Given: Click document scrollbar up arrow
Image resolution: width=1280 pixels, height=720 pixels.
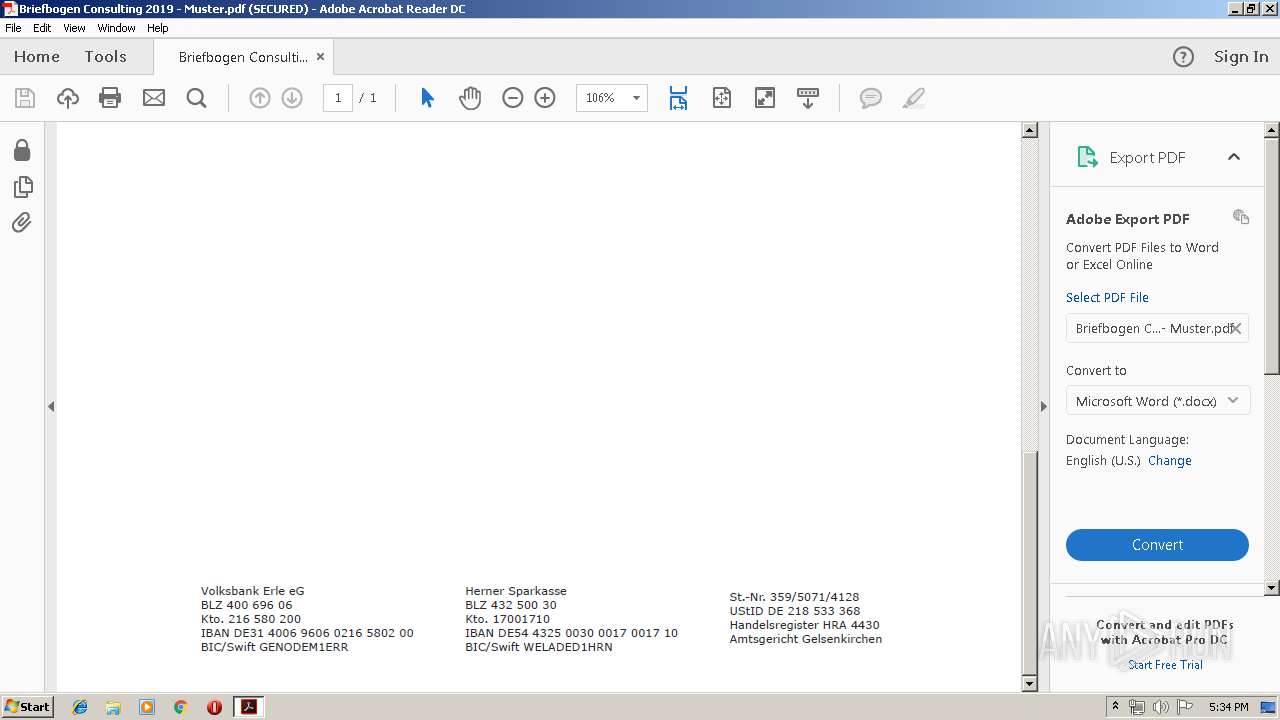Looking at the screenshot, I should tap(1030, 130).
